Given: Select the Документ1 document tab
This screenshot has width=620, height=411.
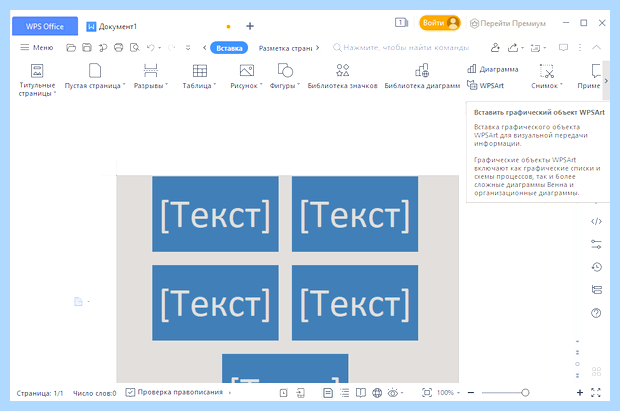Looking at the screenshot, I should point(112,27).
